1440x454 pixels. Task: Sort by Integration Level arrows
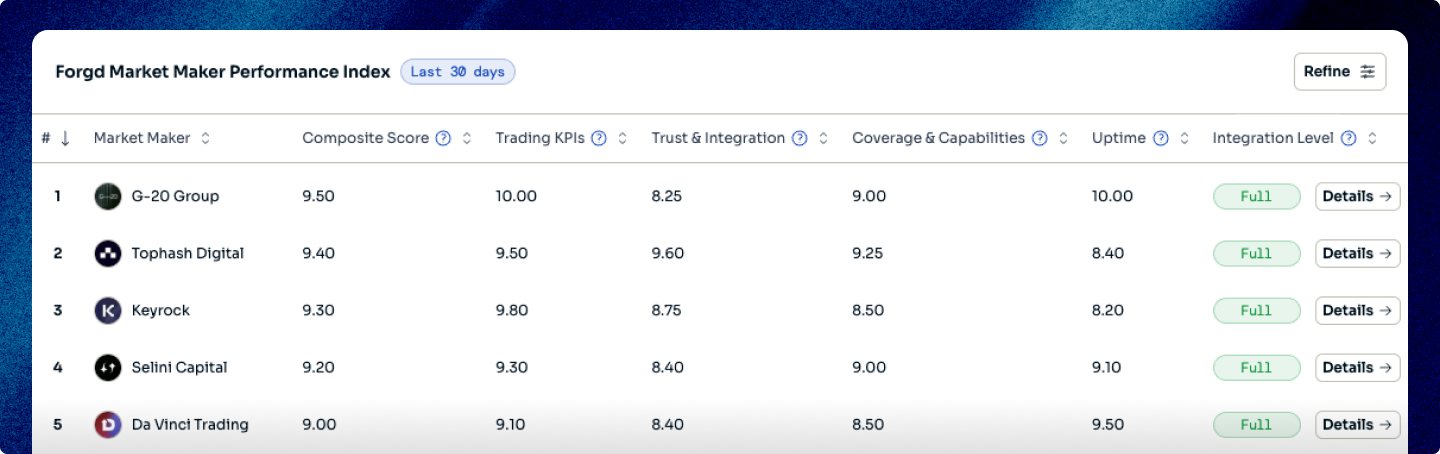(1372, 139)
